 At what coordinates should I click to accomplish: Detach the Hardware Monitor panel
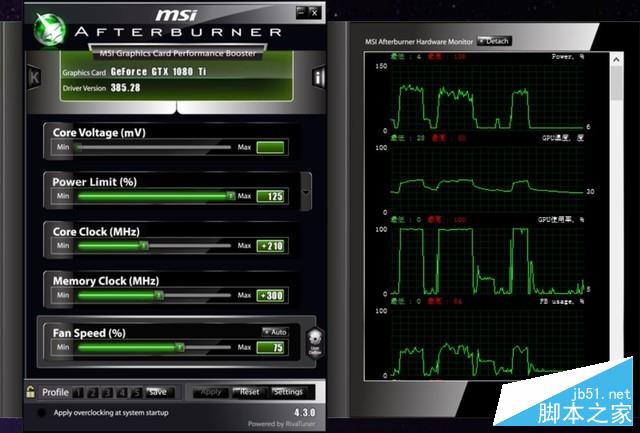click(x=493, y=41)
